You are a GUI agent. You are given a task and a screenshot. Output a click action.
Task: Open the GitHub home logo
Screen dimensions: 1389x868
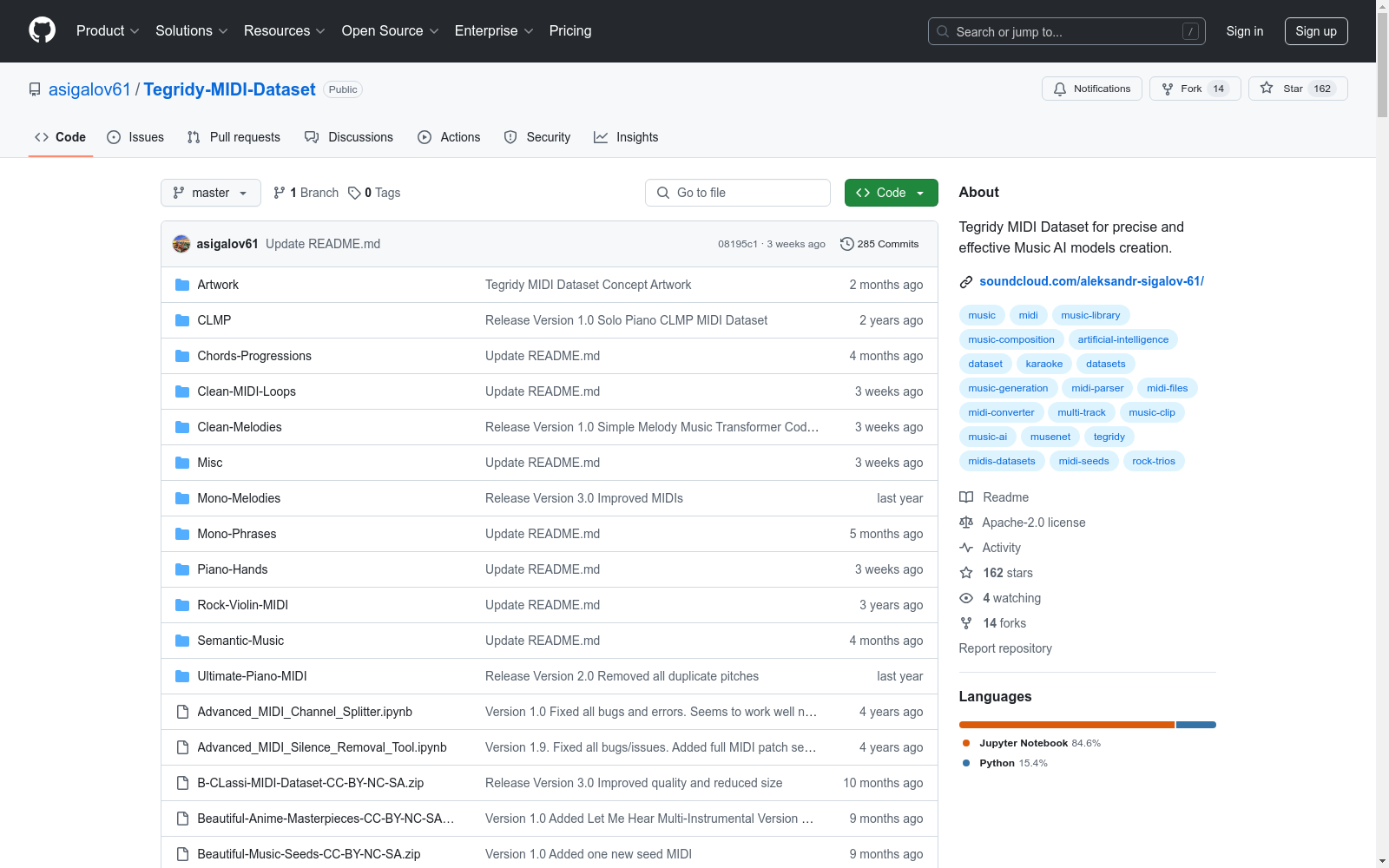pos(42,30)
